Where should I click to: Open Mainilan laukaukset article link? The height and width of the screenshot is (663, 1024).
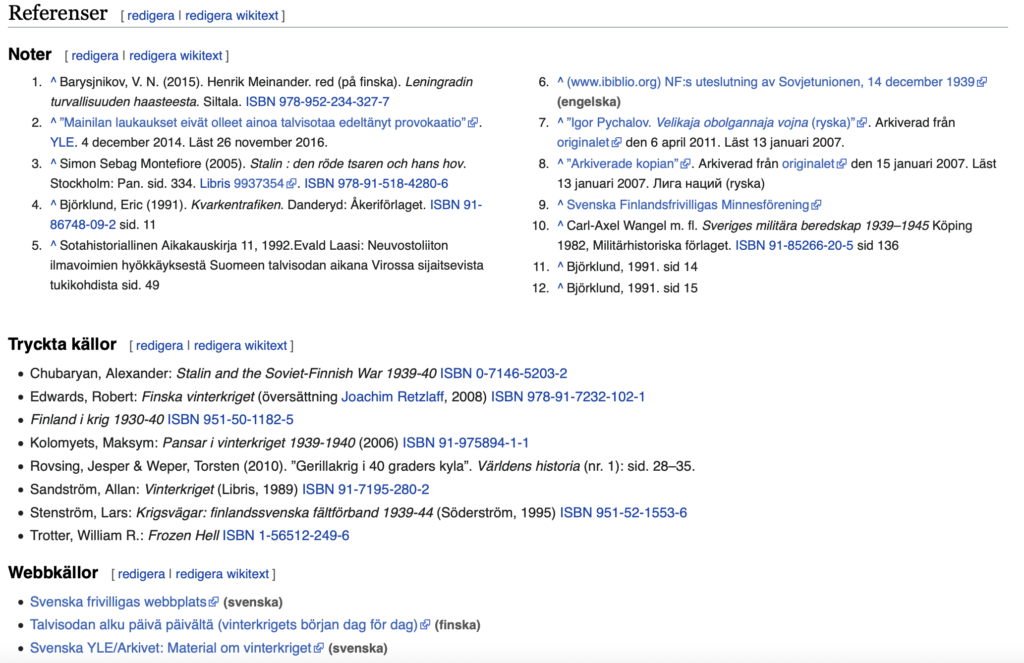(264, 122)
